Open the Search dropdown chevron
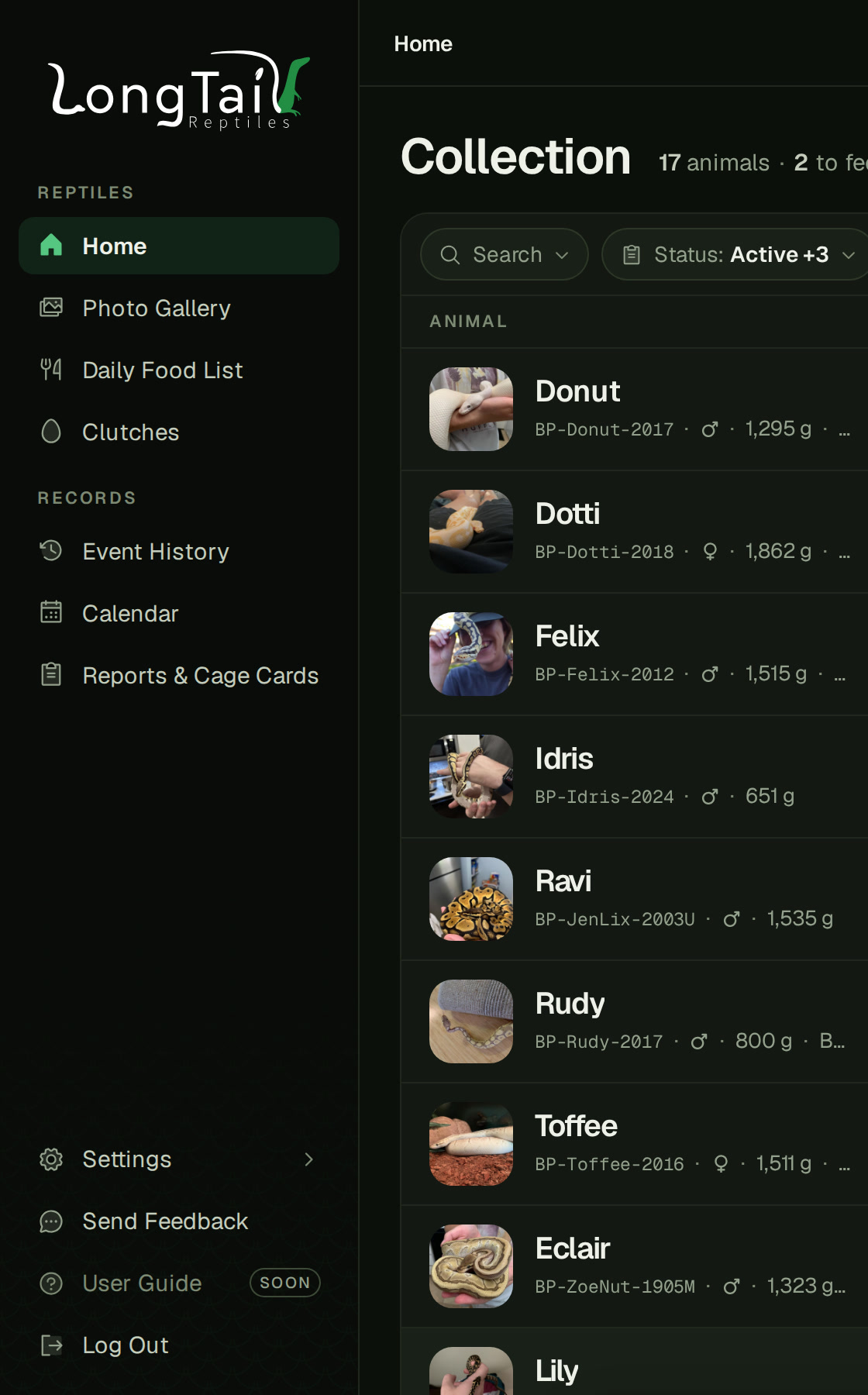 pos(563,255)
